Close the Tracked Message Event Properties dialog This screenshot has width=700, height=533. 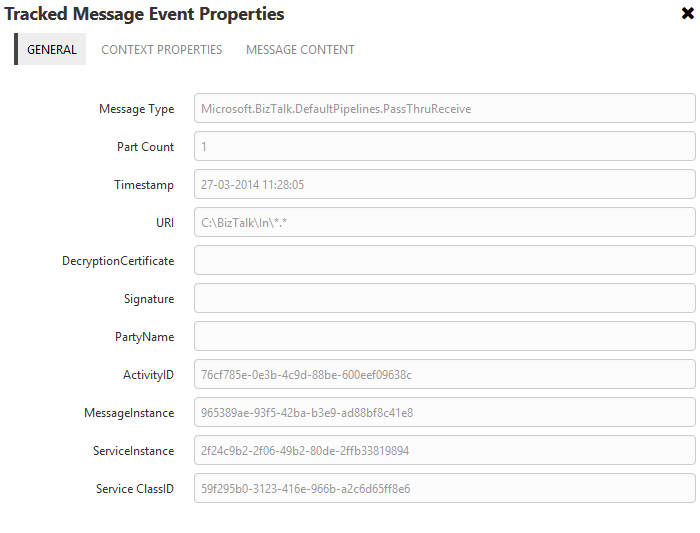click(687, 13)
